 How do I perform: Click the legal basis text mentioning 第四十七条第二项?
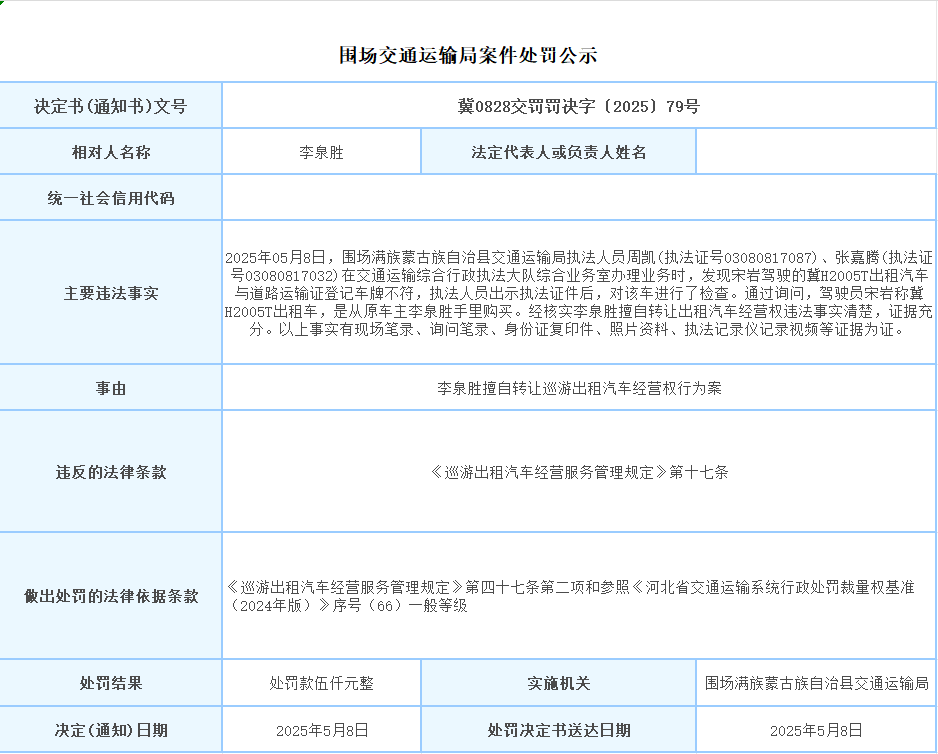pos(571,596)
